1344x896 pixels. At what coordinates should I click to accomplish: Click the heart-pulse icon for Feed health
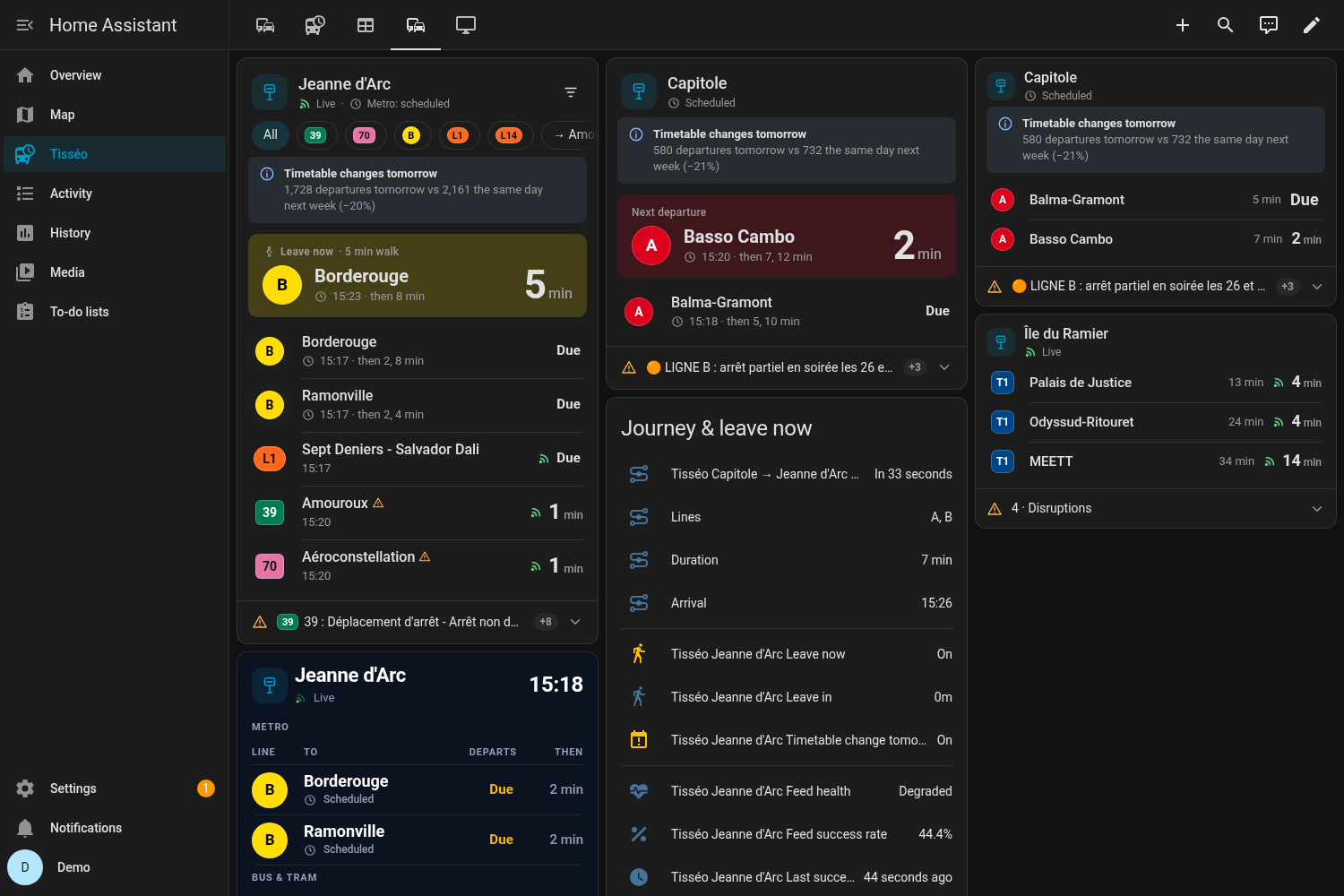pyautogui.click(x=639, y=791)
